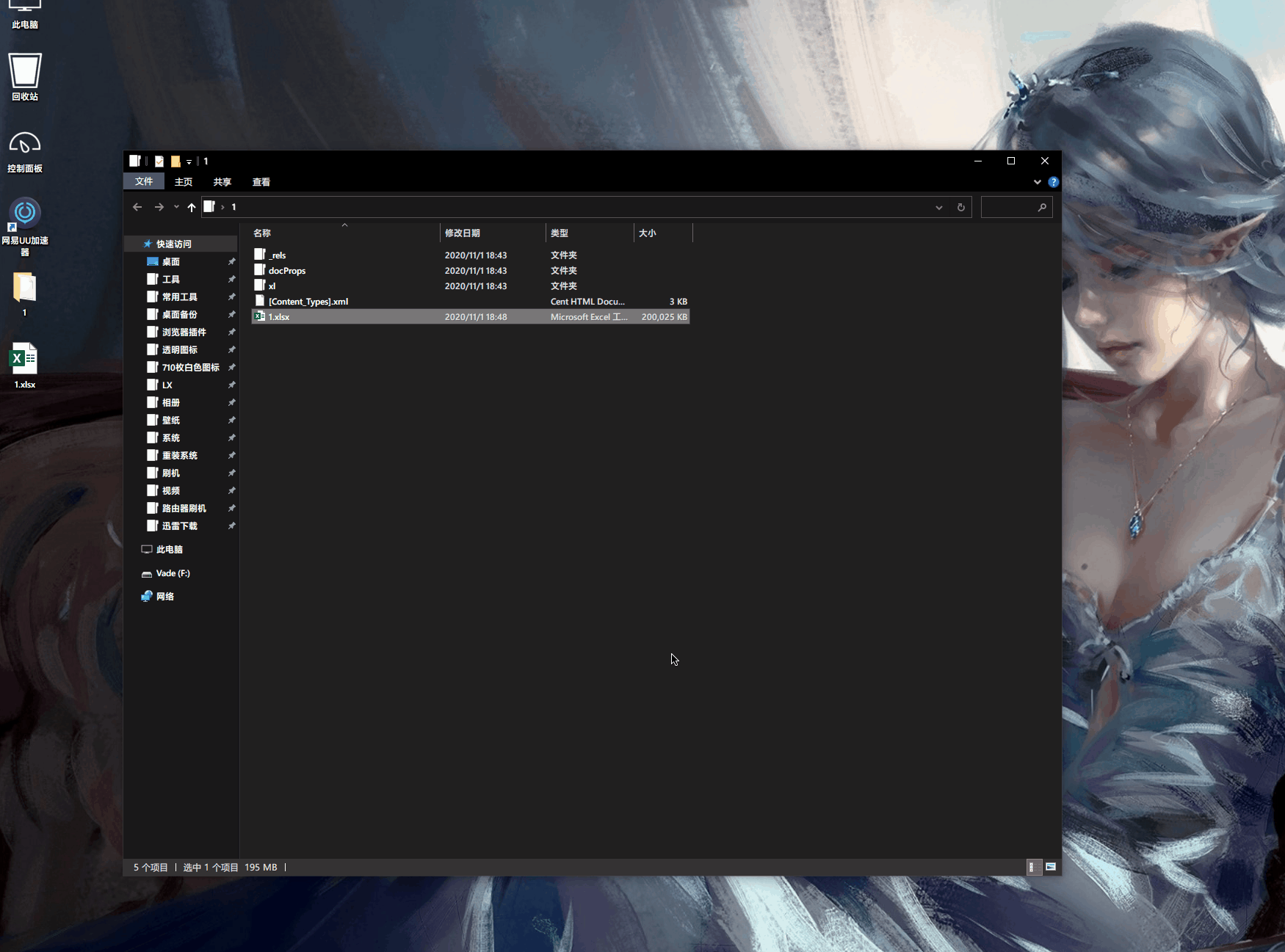Open 桌面备份 in quick access
Viewport: 1285px width, 952px height.
click(179, 314)
